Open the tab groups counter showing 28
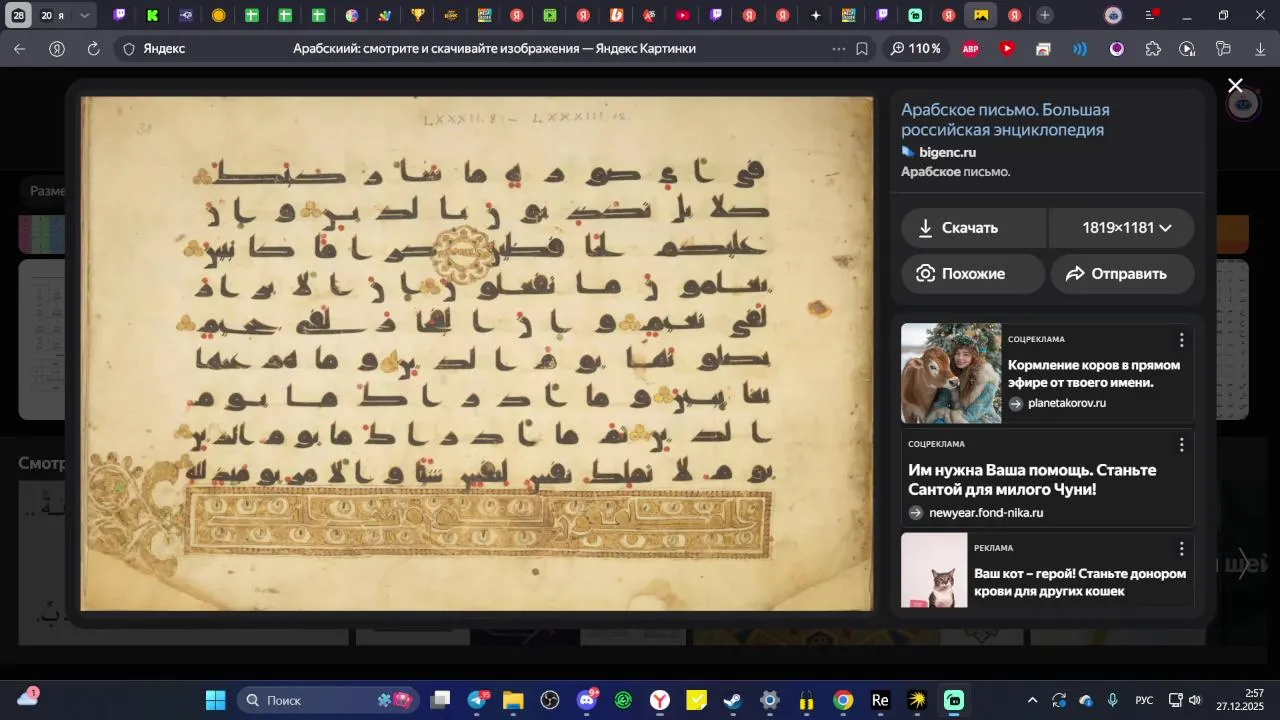The height and width of the screenshot is (720, 1280). (x=18, y=15)
